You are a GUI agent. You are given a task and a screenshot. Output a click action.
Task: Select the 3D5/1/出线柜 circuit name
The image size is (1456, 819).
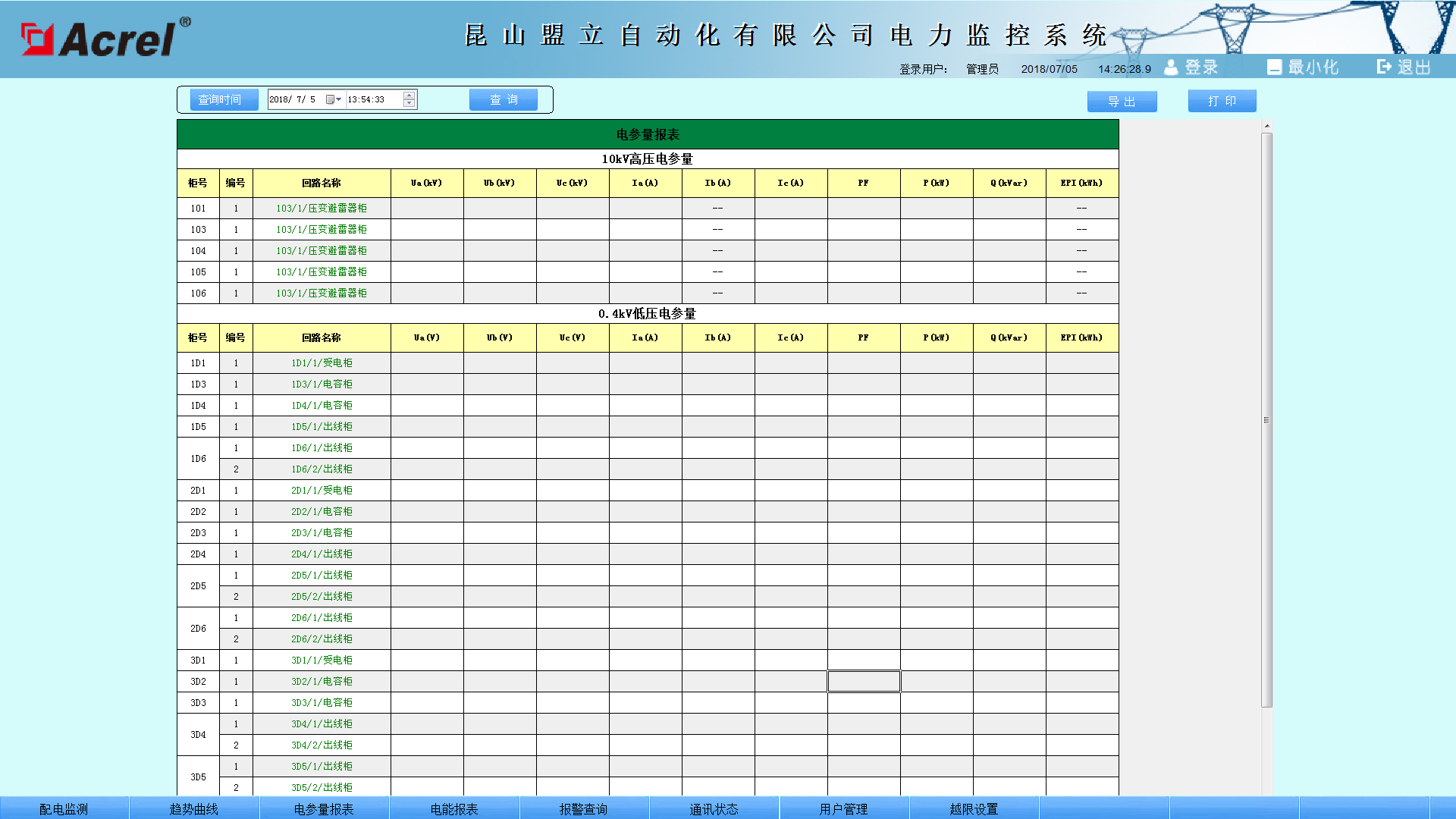(322, 766)
